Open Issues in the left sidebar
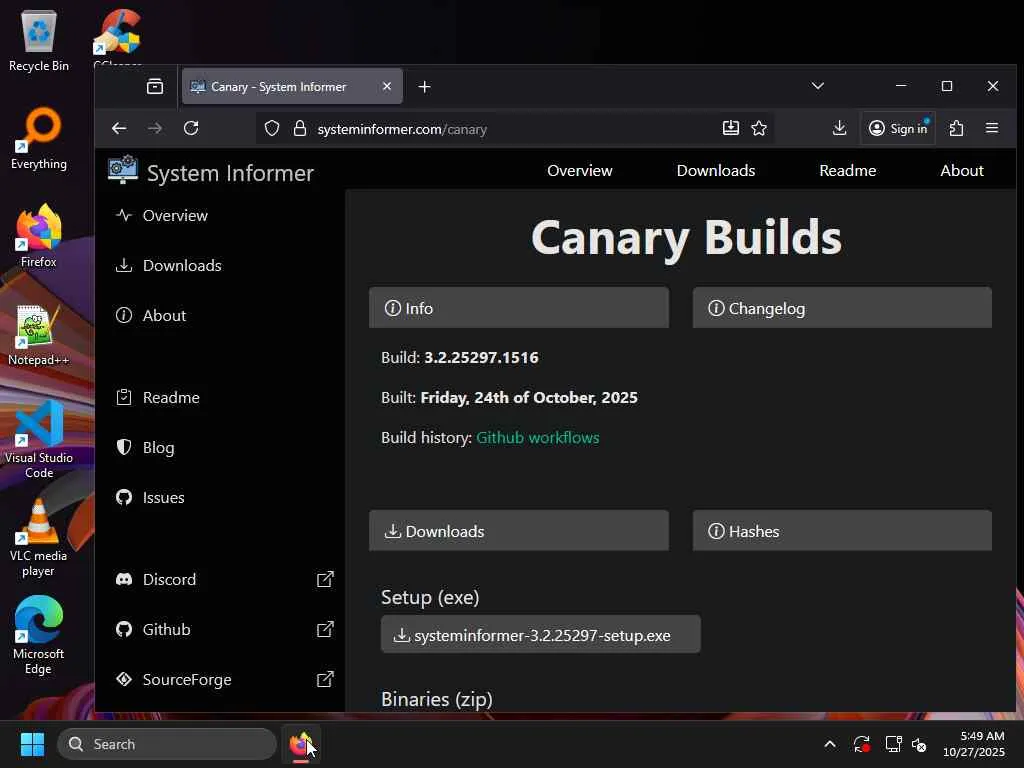The height and width of the screenshot is (768, 1024). pos(163,498)
